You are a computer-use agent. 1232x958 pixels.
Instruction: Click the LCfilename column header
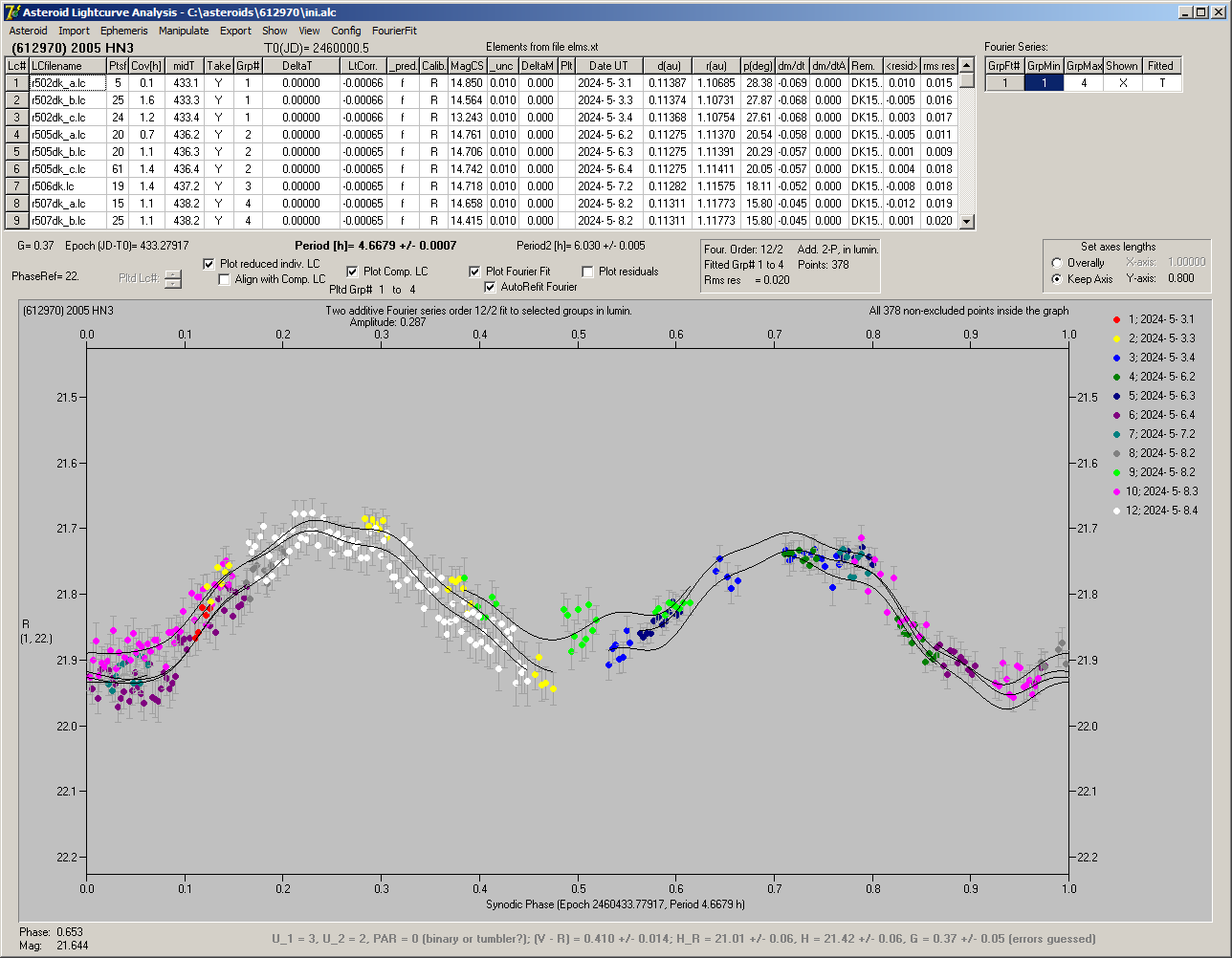(68, 66)
